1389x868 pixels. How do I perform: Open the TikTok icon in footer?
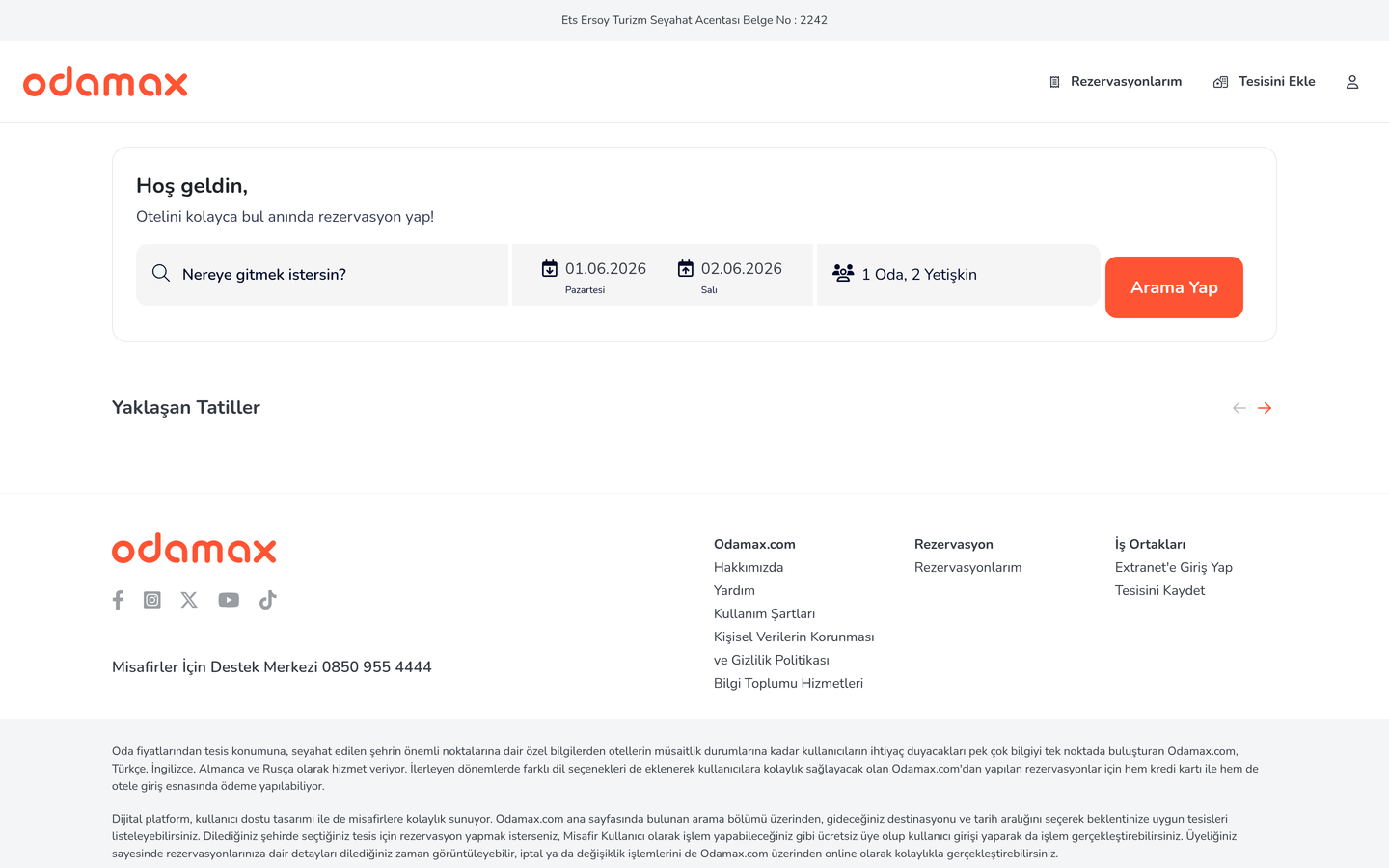tap(268, 600)
